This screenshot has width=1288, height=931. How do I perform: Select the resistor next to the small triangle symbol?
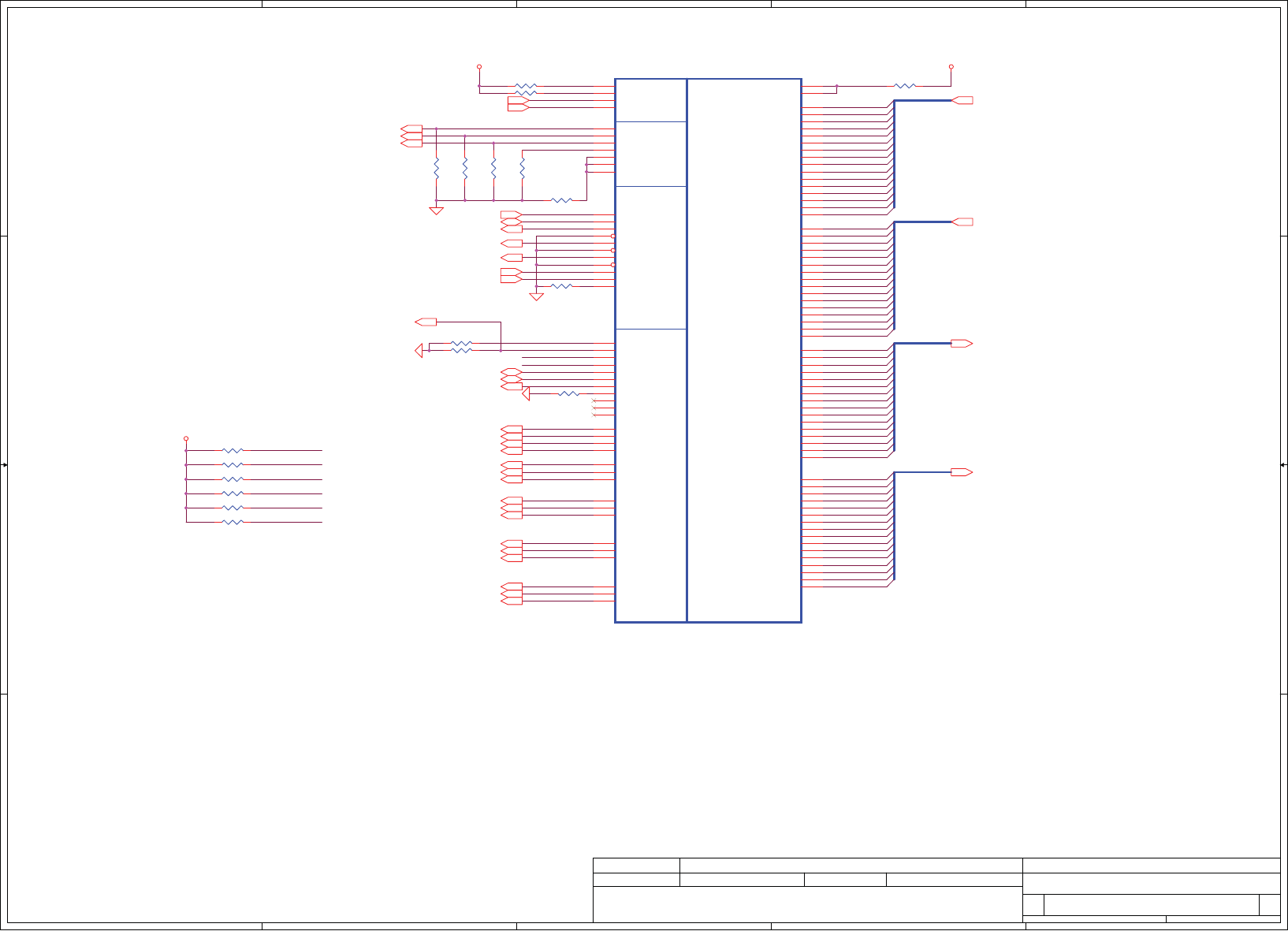[x=568, y=393]
